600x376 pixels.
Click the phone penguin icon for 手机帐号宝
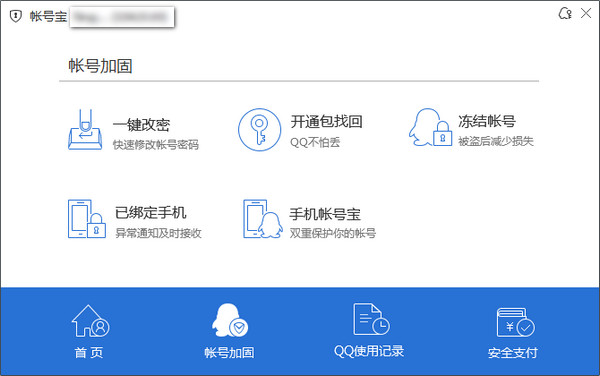pos(263,219)
